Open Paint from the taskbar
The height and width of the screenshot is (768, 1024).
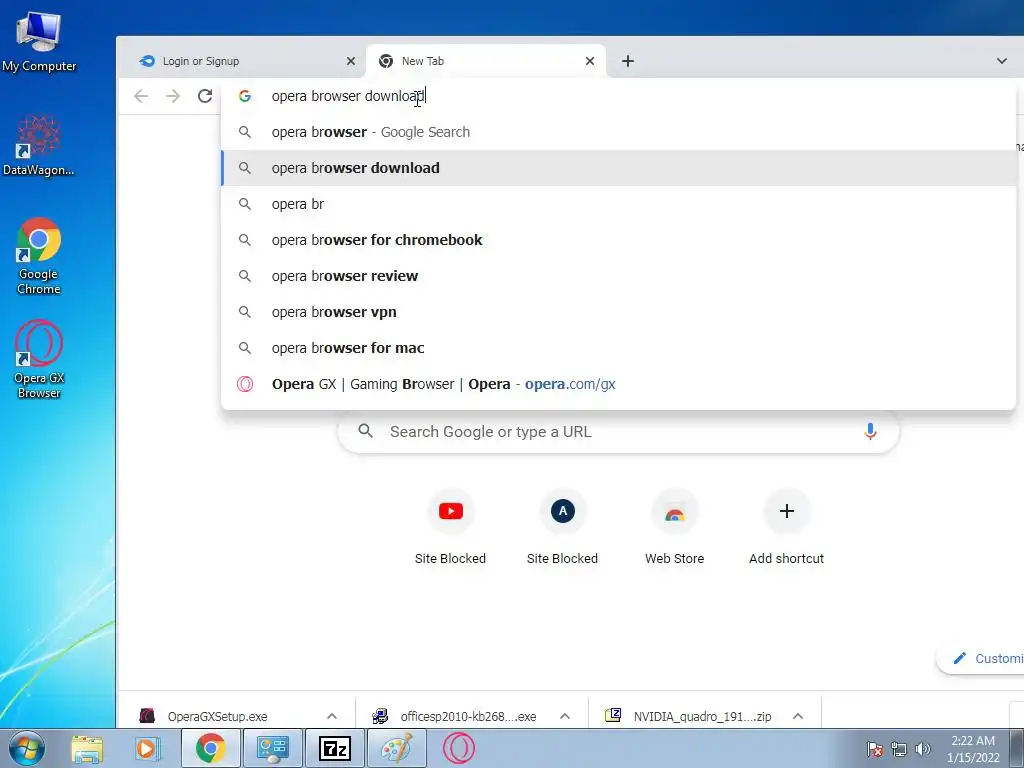396,748
